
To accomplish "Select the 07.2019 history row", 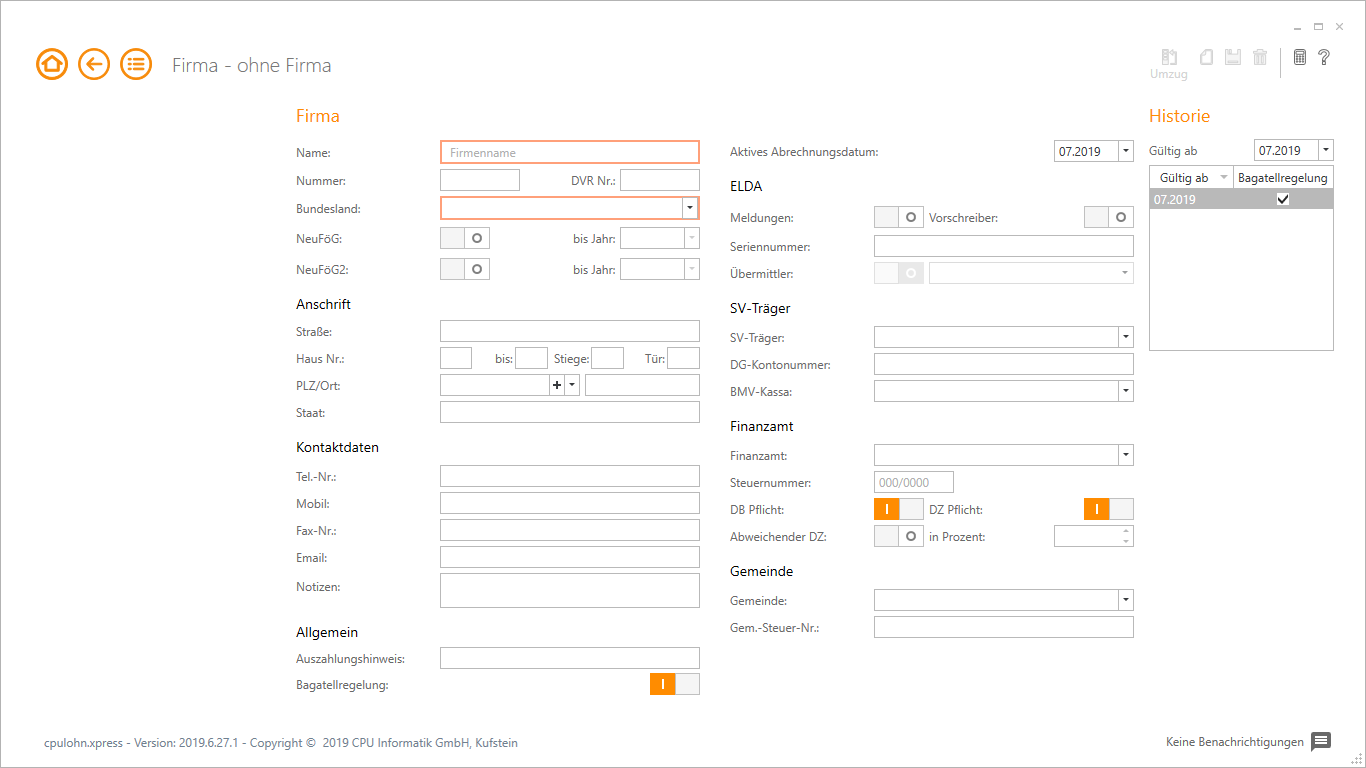I will click(x=1241, y=199).
